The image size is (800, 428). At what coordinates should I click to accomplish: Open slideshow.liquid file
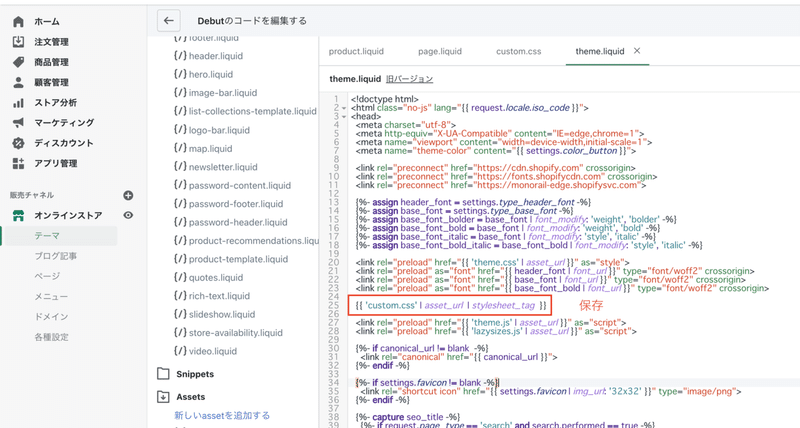(222, 314)
